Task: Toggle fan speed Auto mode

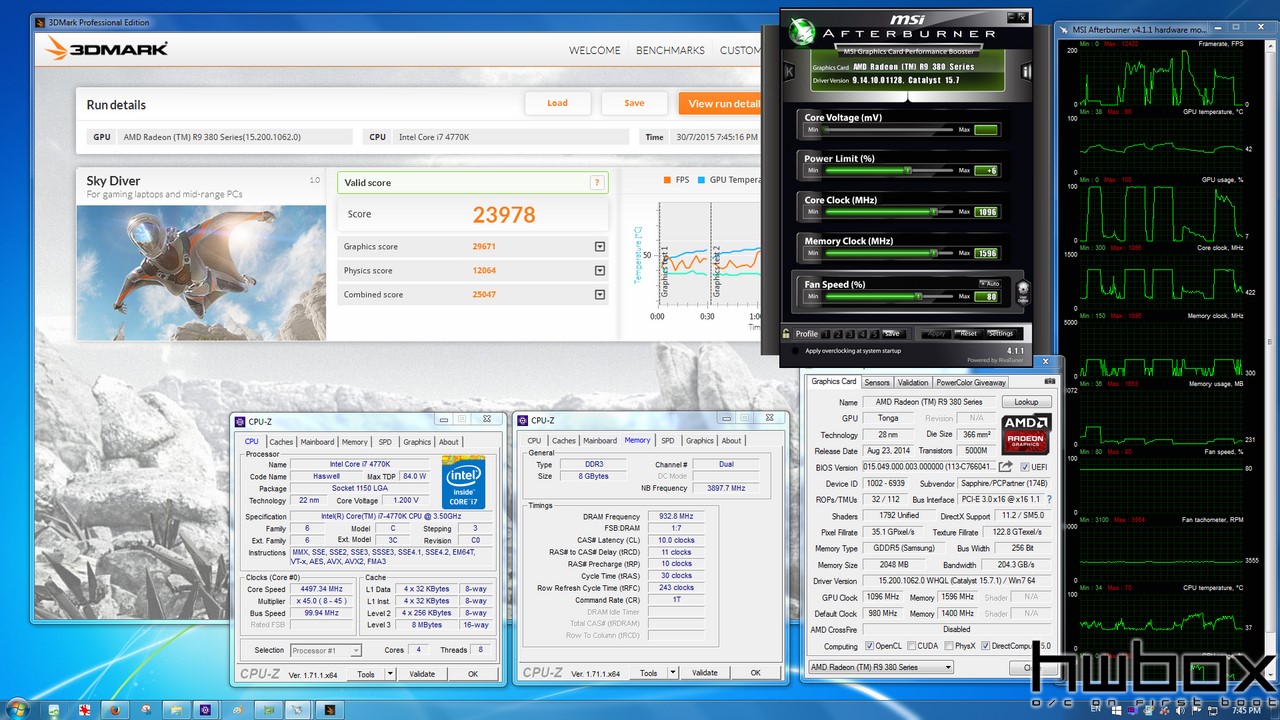Action: [989, 284]
